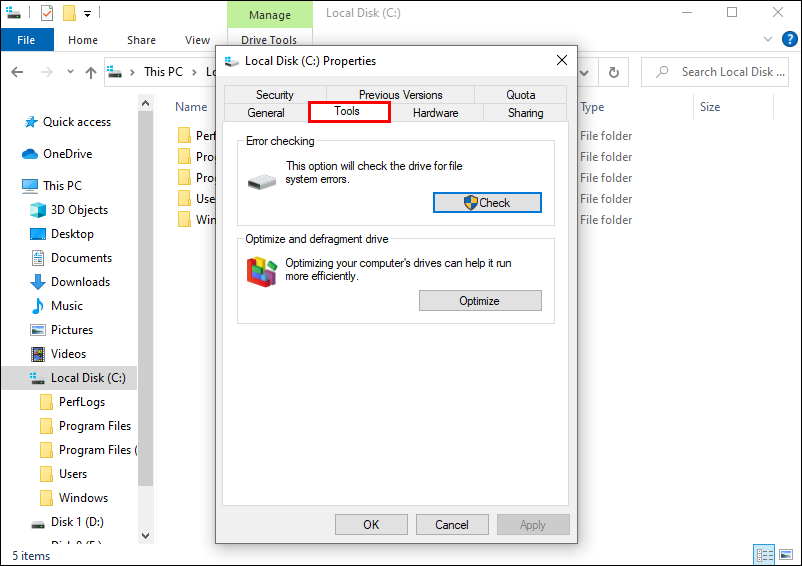
Task: Open Windows folder in sidebar tree
Action: click(83, 498)
